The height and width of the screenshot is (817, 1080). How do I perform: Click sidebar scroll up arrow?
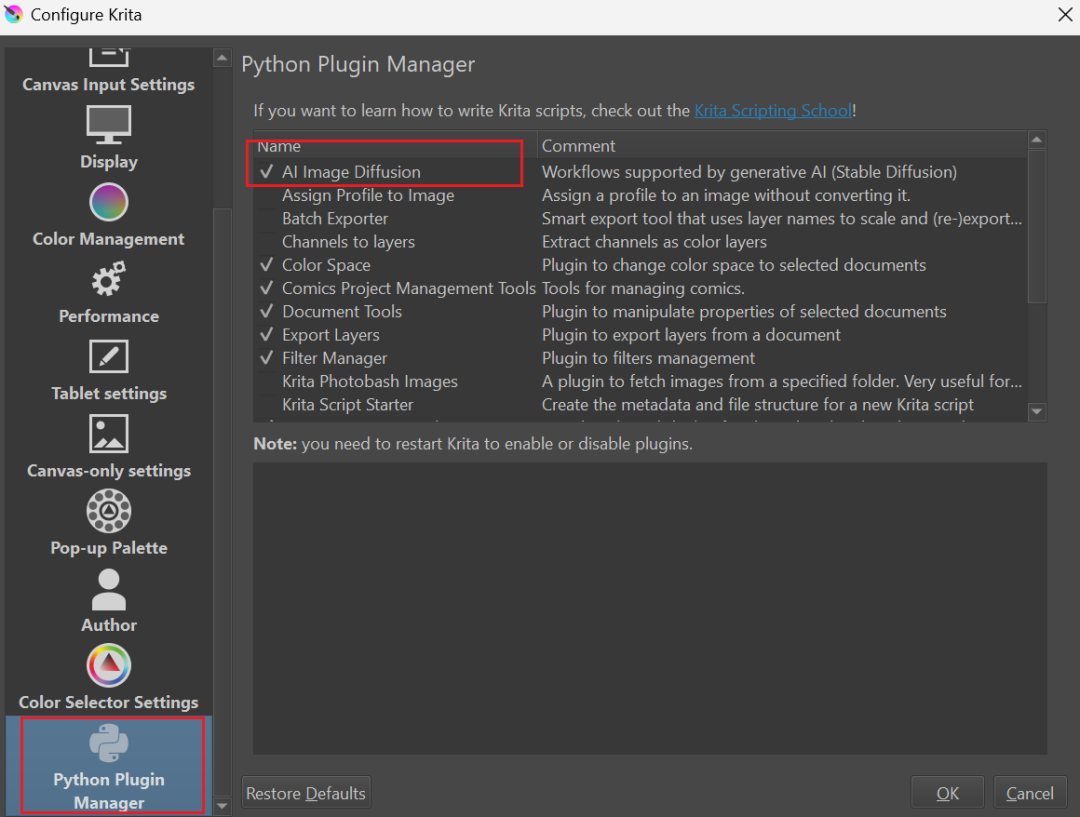click(222, 58)
